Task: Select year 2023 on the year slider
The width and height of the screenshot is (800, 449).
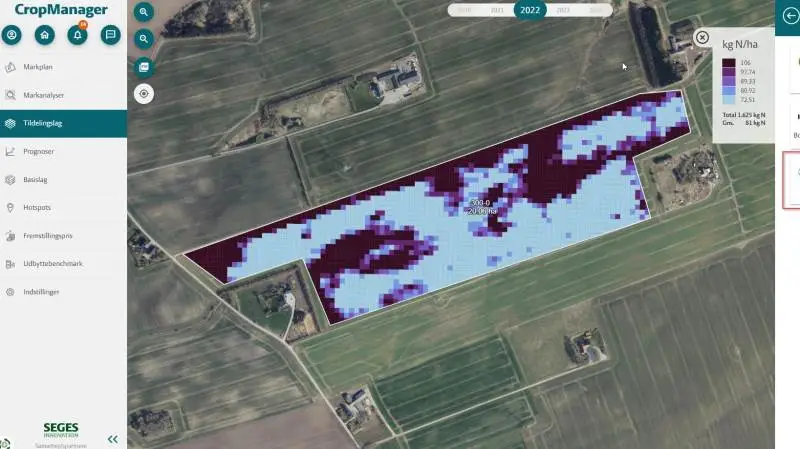Action: point(563,10)
